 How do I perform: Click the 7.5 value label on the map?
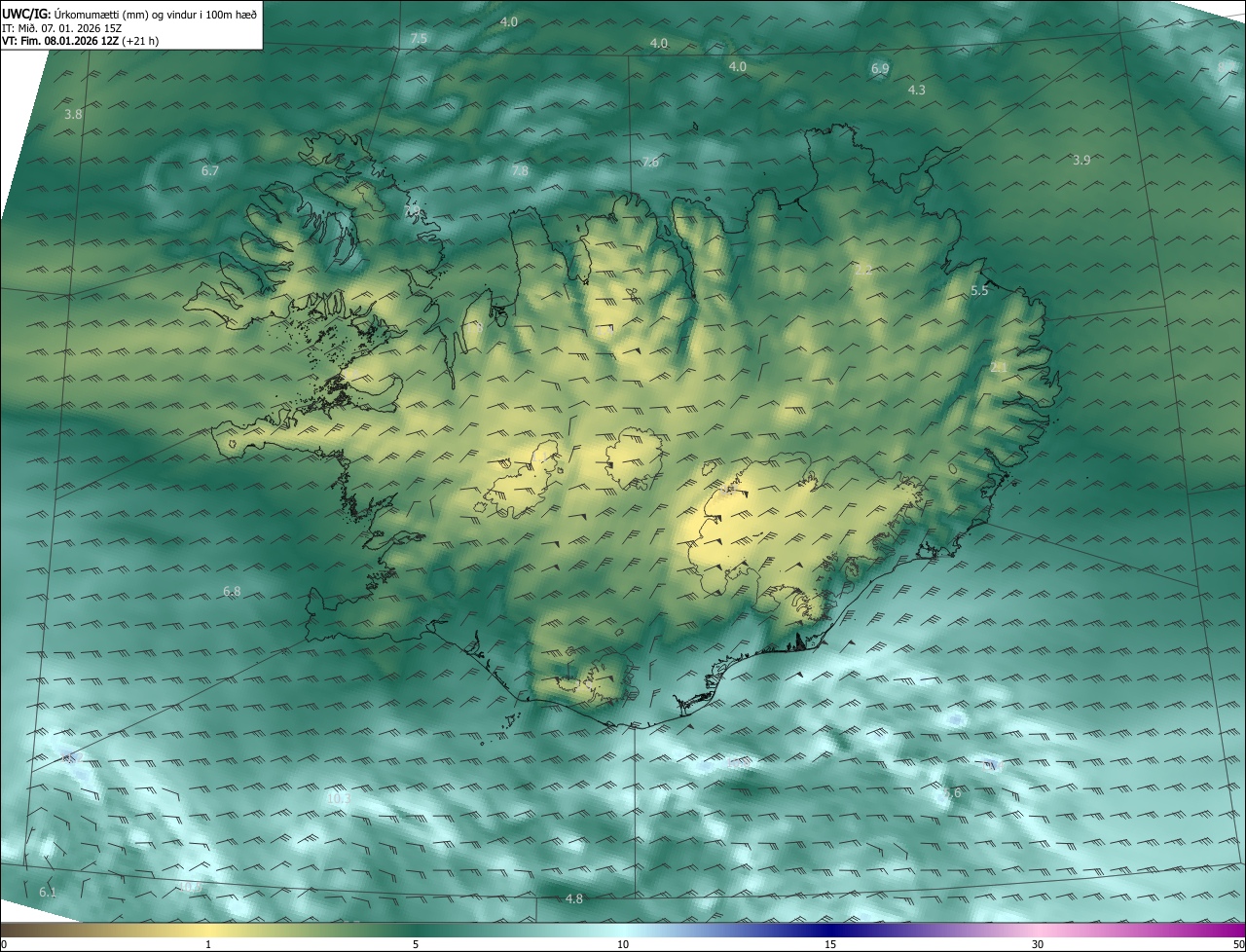419,38
